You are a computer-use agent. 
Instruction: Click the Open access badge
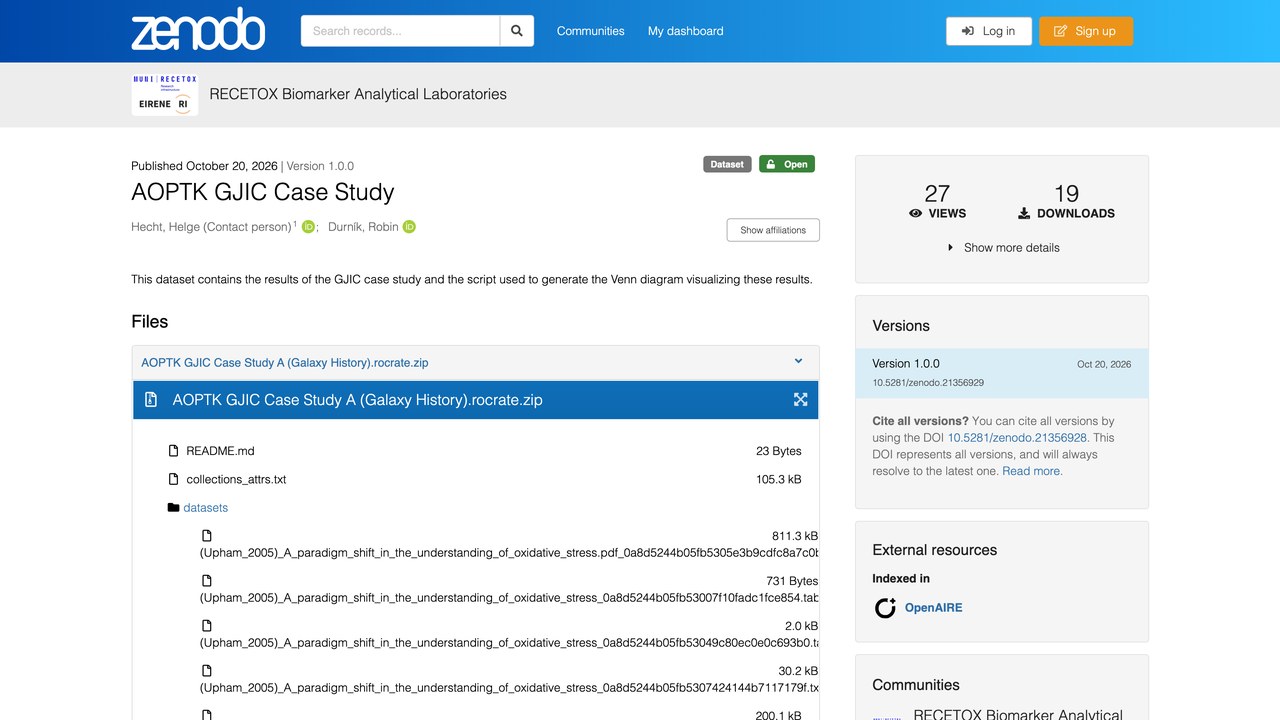coord(787,164)
